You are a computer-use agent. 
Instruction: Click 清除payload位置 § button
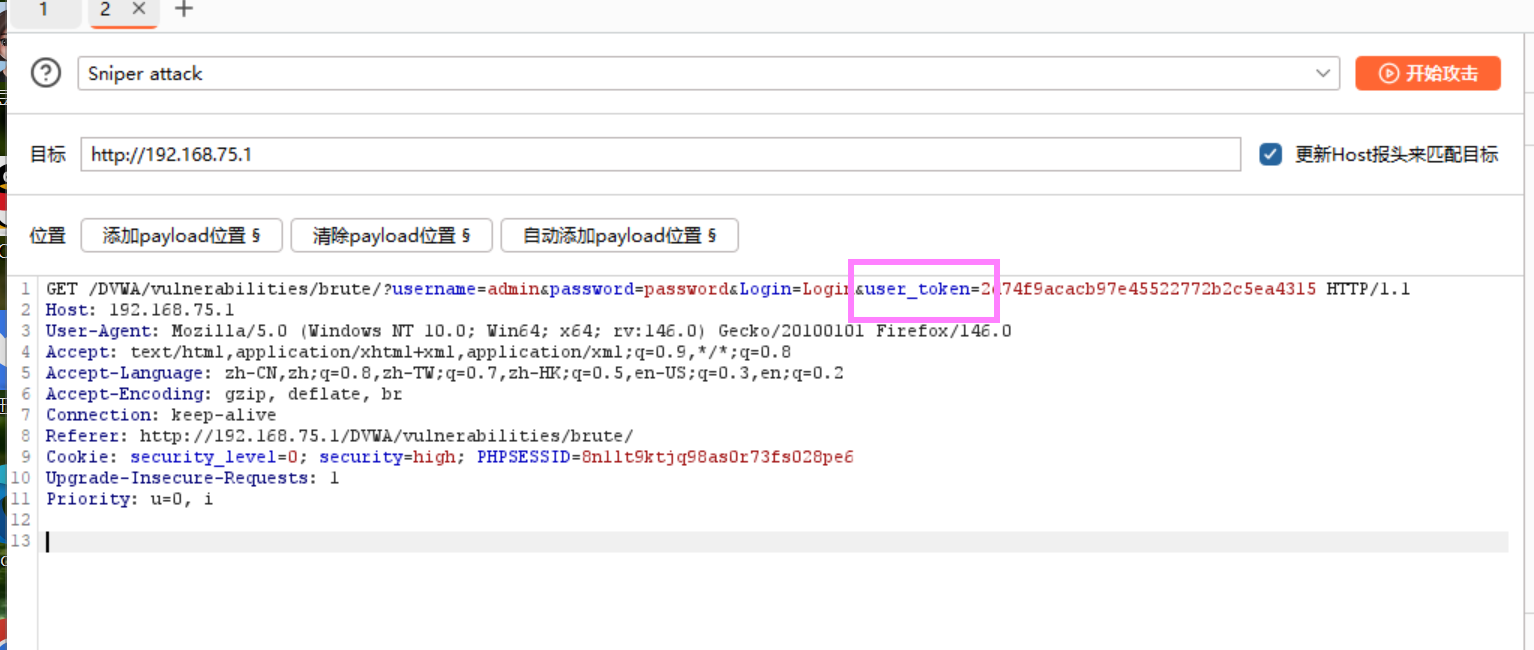392,236
